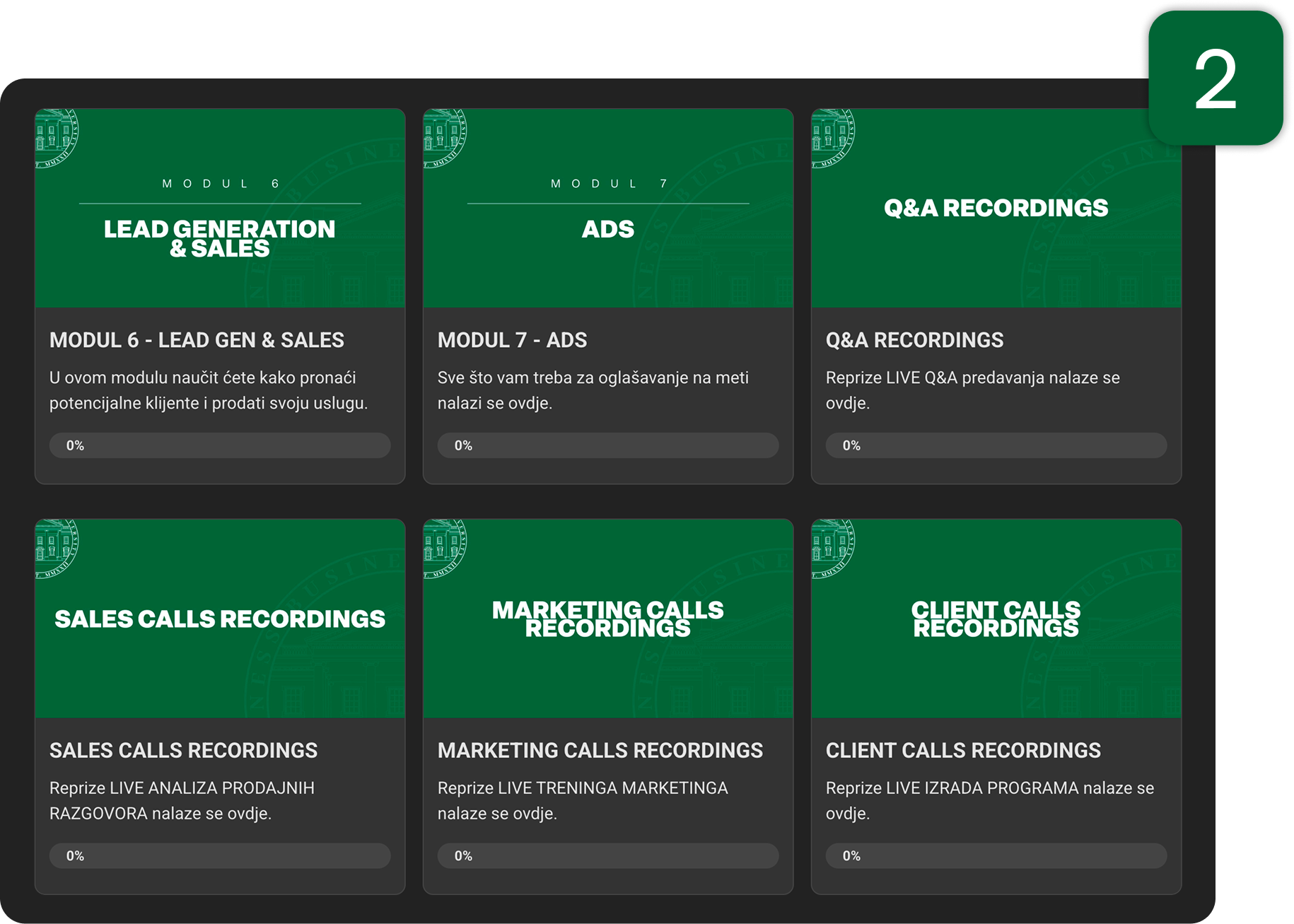Click the Sales Calls Recordings progress bar

[220, 855]
